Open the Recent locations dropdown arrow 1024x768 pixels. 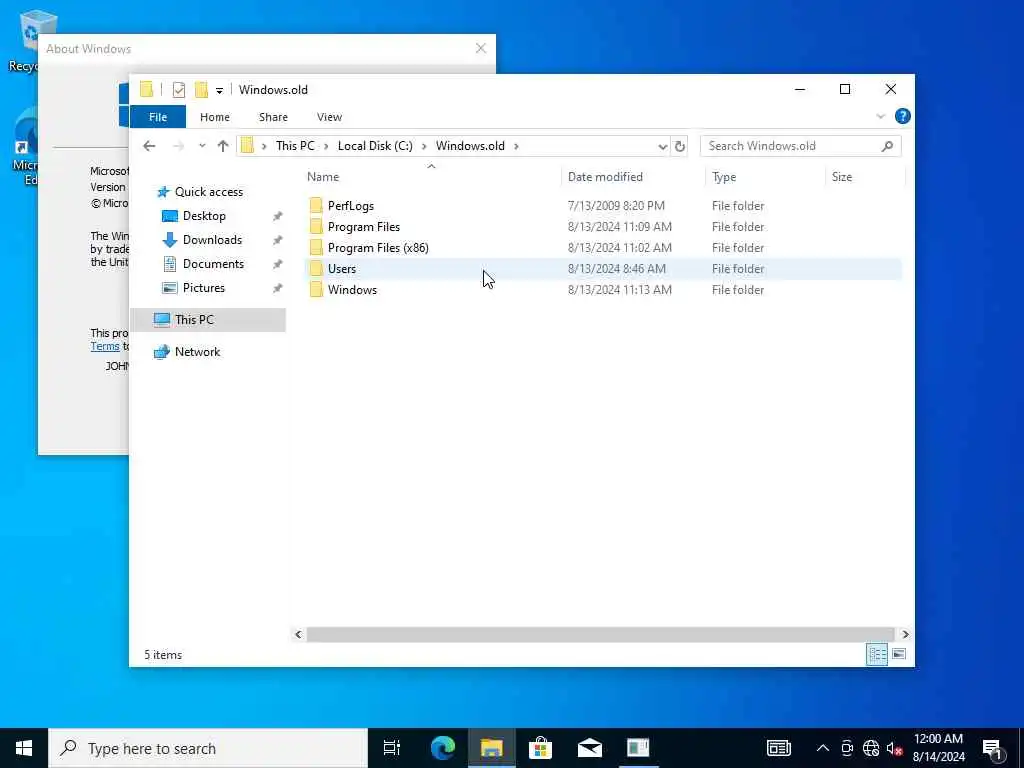pyautogui.click(x=202, y=146)
